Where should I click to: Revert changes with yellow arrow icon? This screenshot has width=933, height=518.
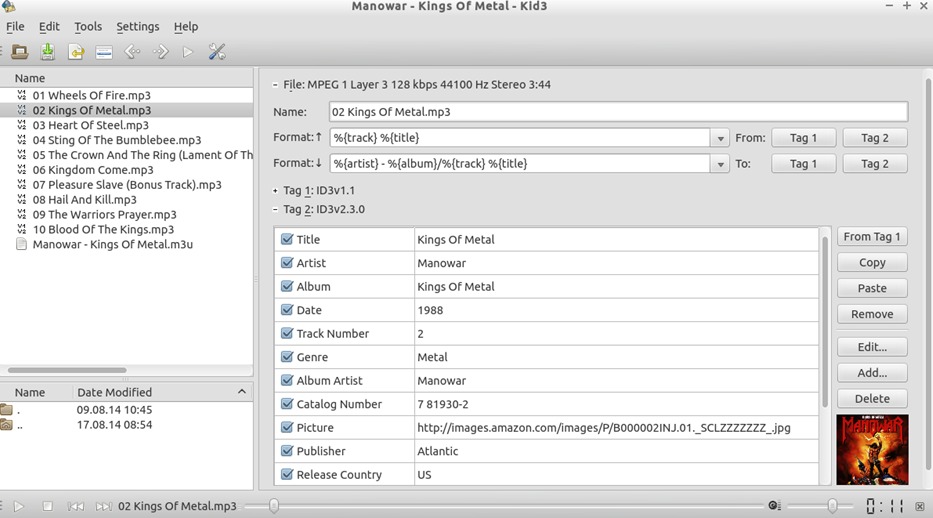point(76,52)
